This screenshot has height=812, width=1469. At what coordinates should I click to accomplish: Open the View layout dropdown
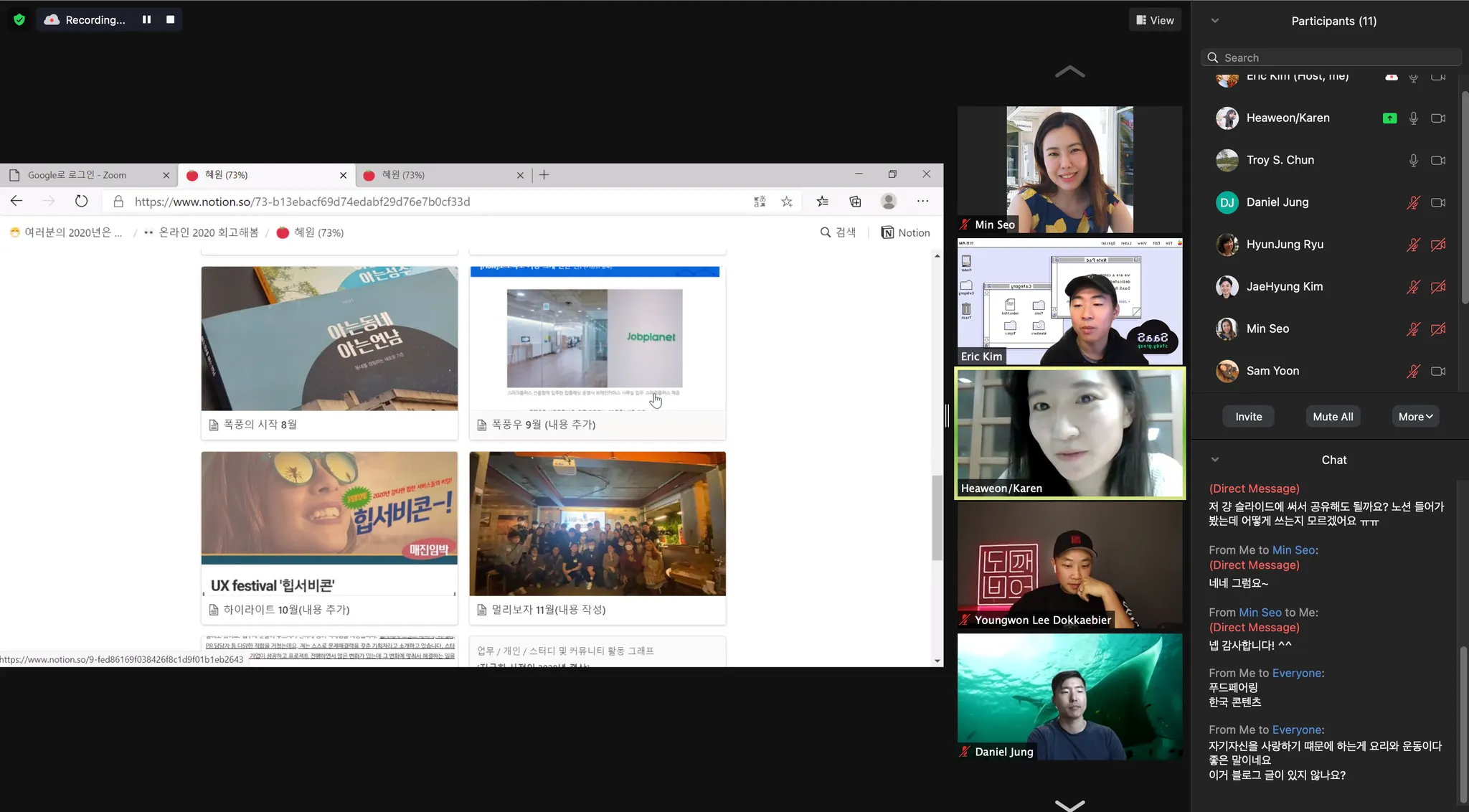pos(1155,20)
